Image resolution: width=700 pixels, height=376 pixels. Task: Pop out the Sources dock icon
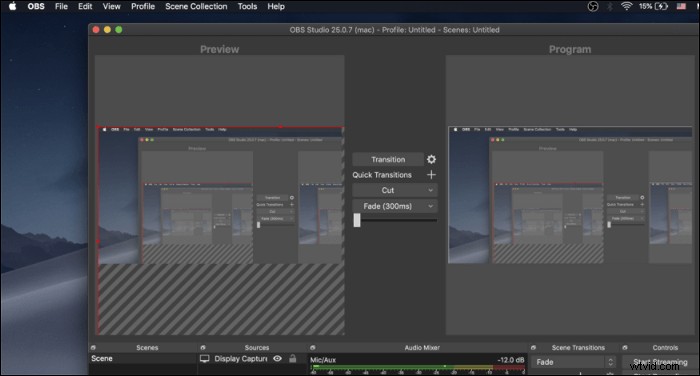pyautogui.click(x=203, y=347)
